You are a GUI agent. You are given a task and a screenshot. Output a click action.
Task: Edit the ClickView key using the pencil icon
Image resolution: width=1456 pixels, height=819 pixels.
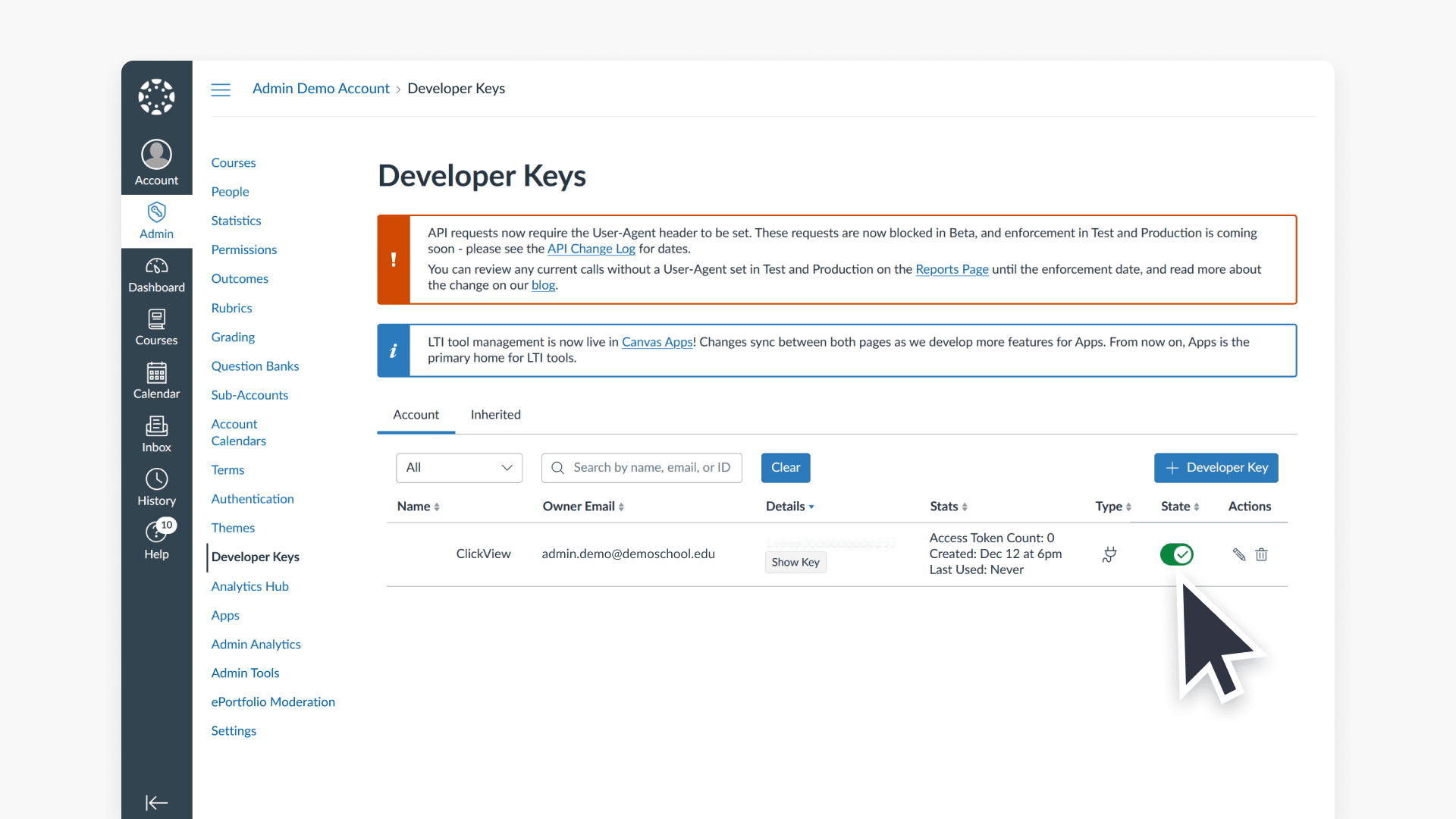pyautogui.click(x=1238, y=554)
